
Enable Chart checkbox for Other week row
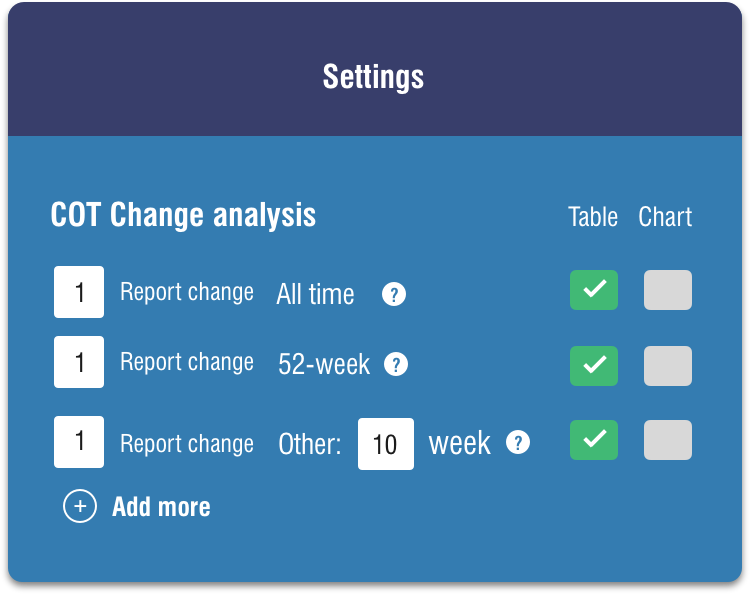point(668,440)
